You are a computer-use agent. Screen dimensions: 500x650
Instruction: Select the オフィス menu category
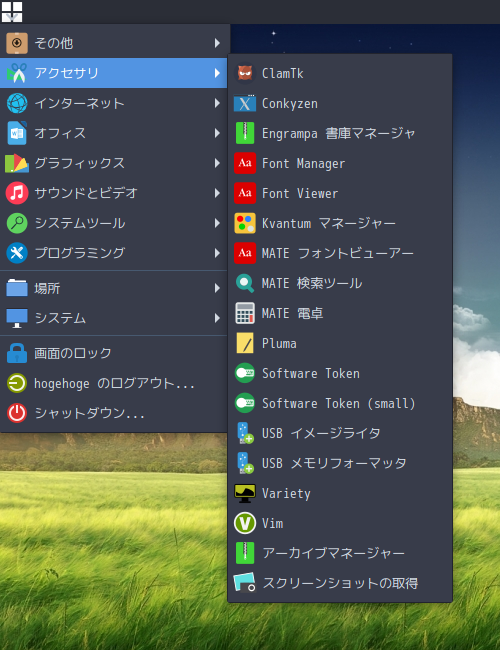[114, 133]
